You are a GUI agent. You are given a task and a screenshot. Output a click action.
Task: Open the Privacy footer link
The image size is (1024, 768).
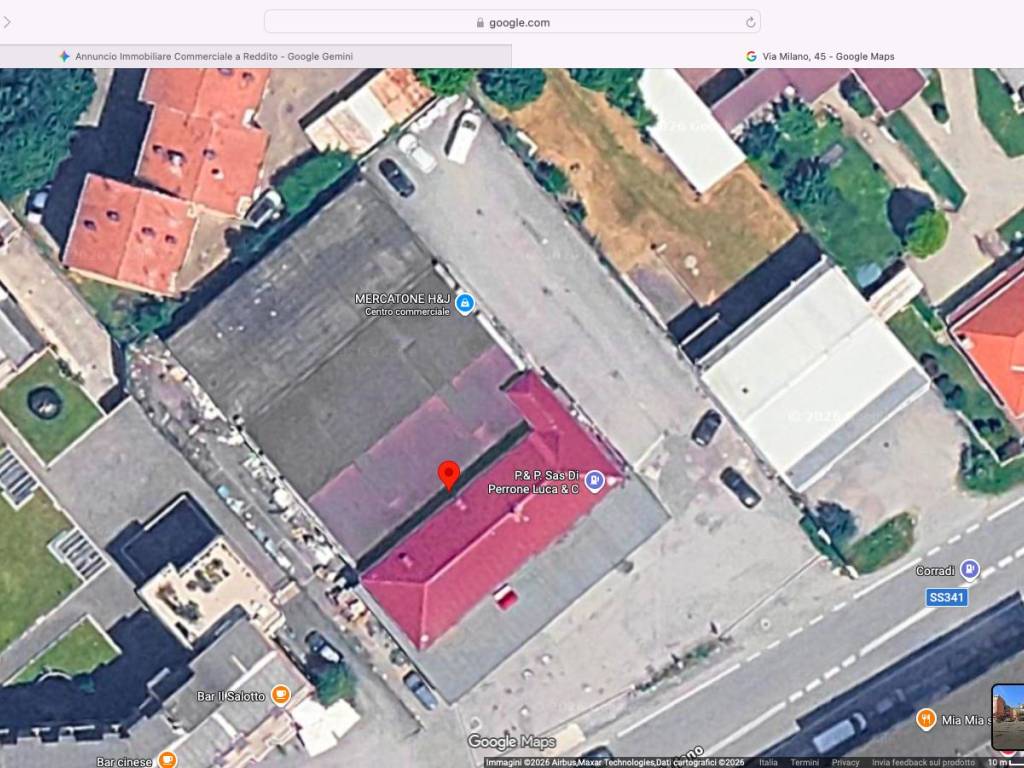tap(845, 763)
